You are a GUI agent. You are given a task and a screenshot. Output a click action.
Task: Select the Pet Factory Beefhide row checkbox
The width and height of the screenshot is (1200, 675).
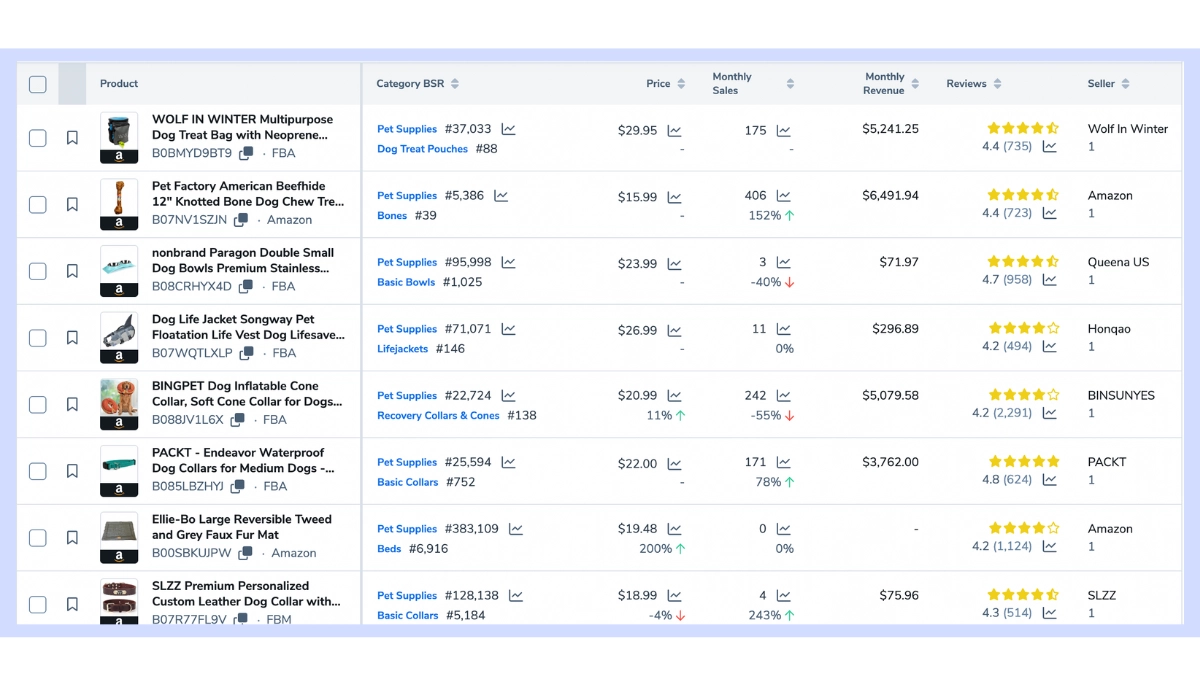tap(37, 205)
